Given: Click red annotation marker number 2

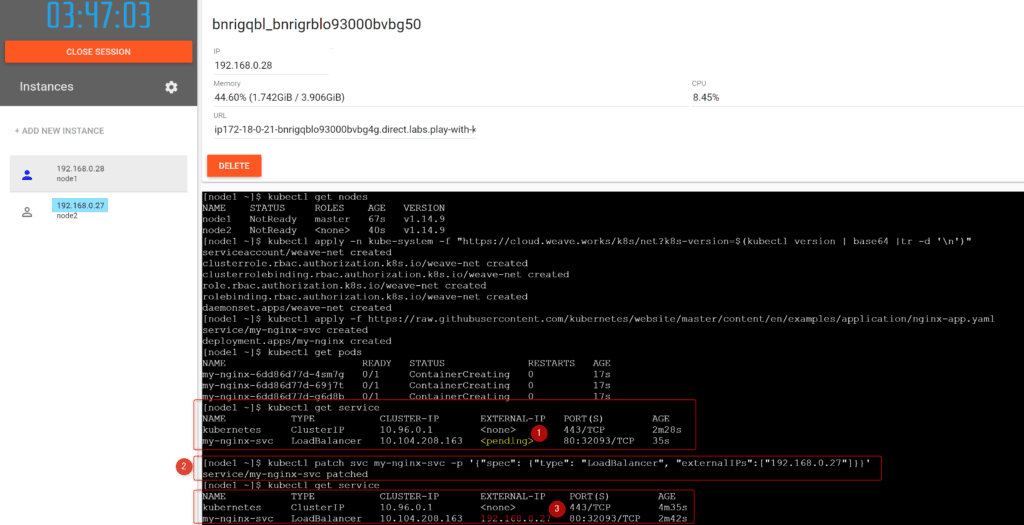Looking at the screenshot, I should click(x=183, y=466).
